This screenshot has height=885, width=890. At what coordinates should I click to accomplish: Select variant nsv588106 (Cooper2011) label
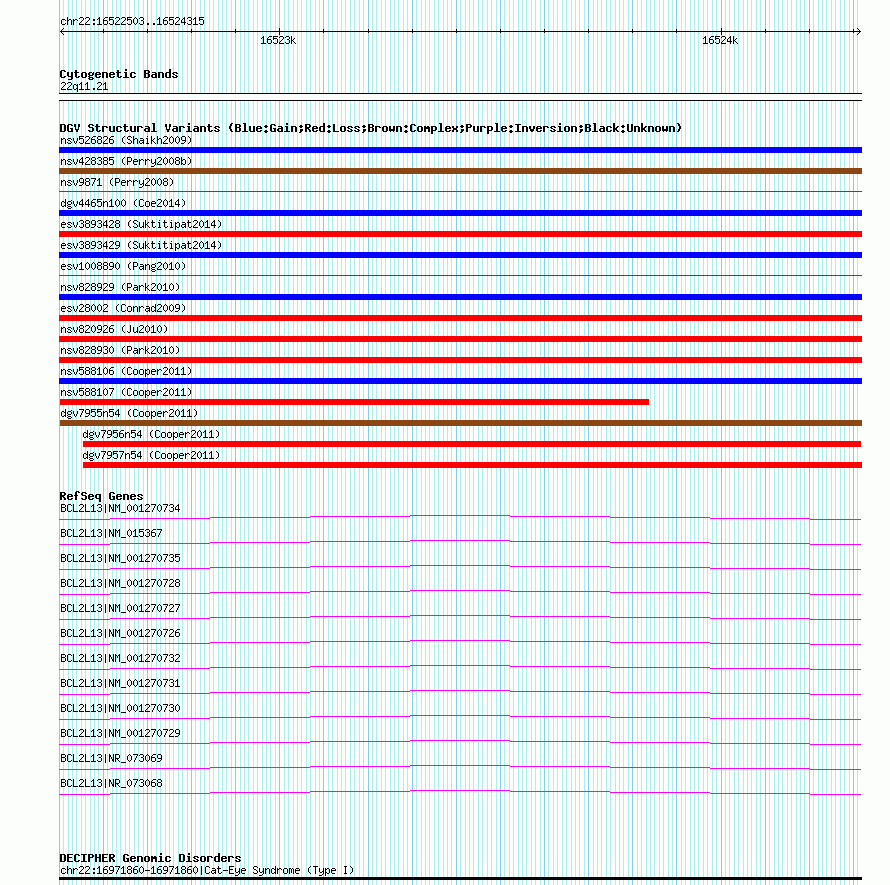[126, 371]
